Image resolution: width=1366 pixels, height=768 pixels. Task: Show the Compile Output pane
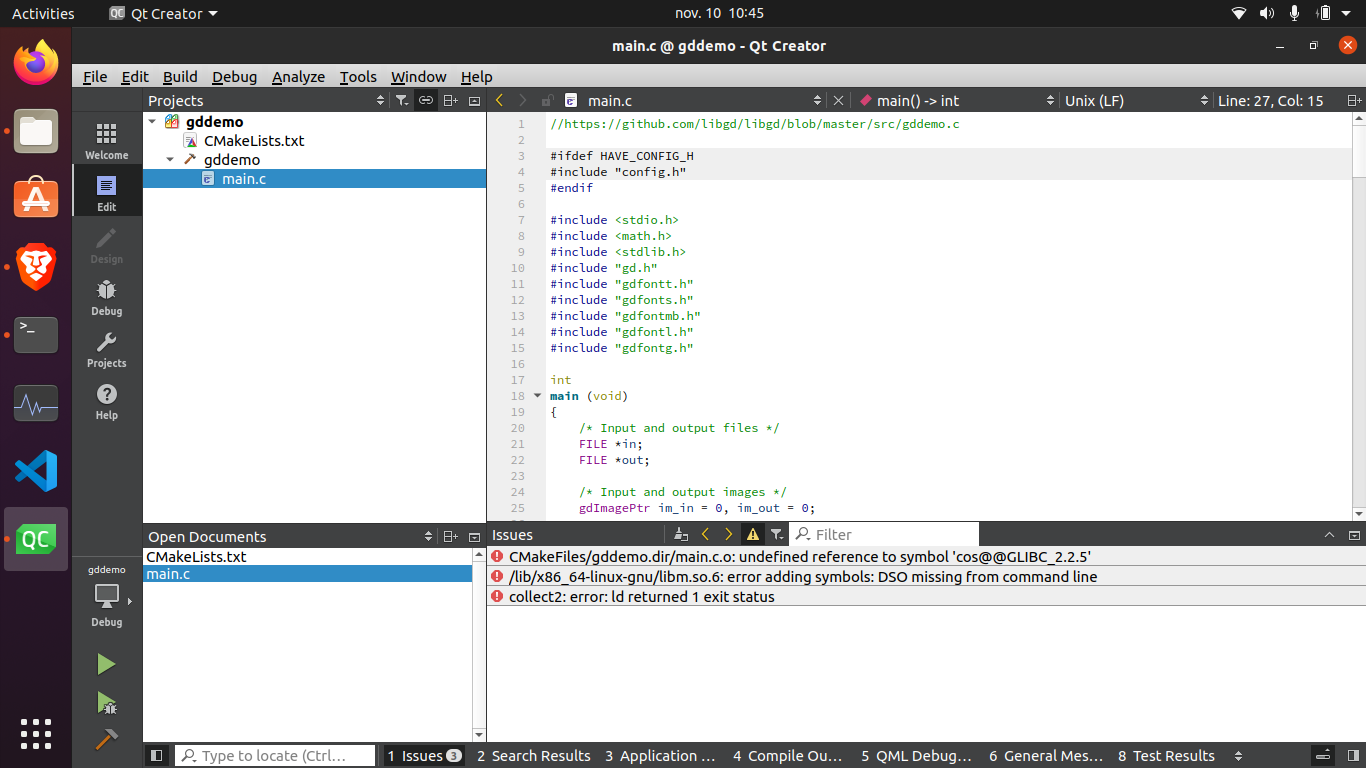click(x=788, y=756)
